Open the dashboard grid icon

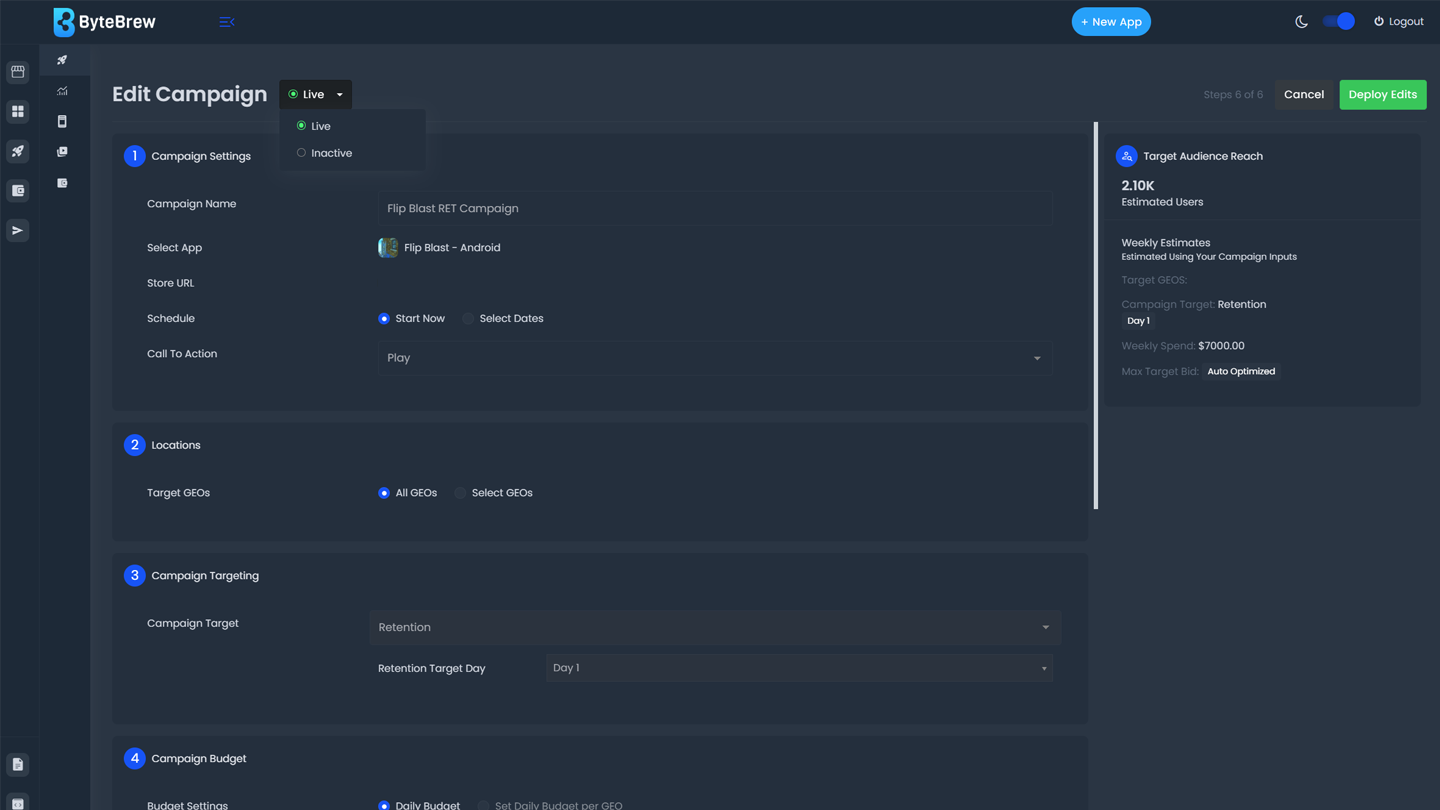(x=18, y=112)
